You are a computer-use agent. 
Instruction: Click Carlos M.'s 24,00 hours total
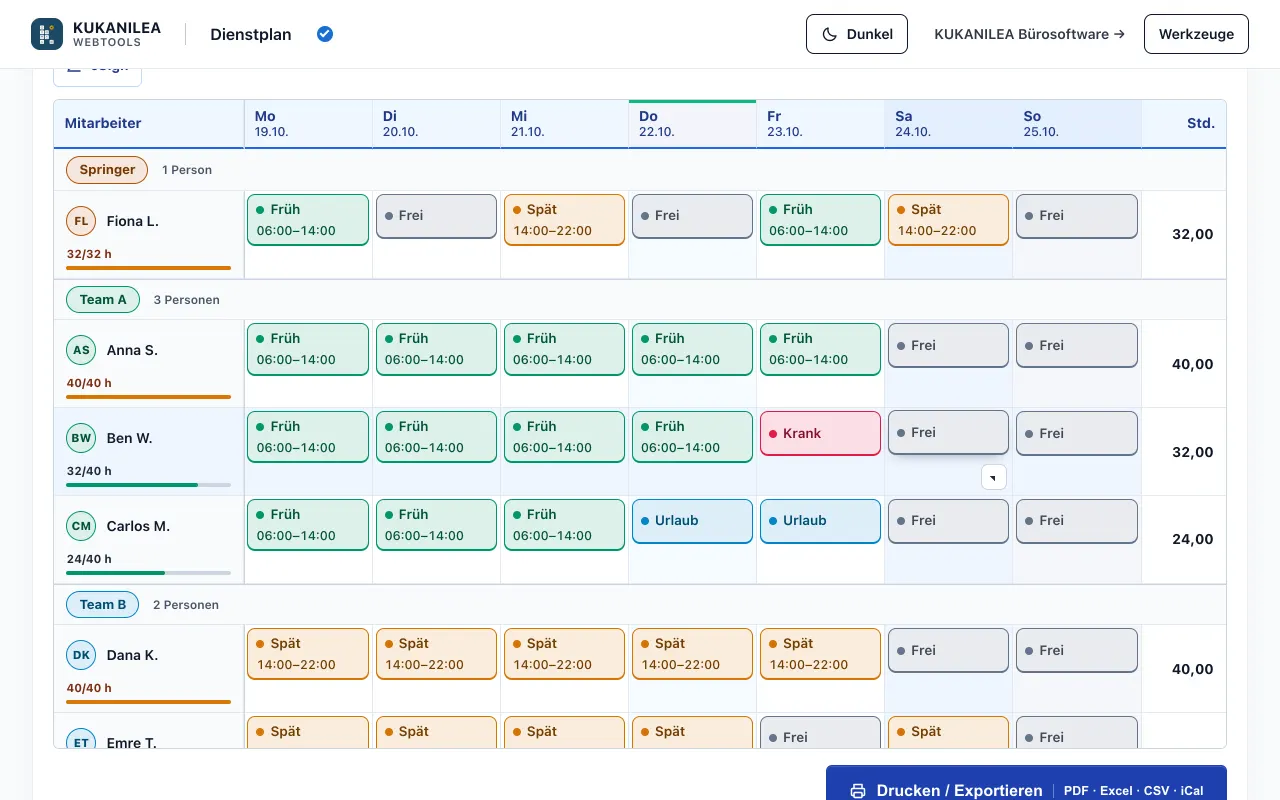1192,539
